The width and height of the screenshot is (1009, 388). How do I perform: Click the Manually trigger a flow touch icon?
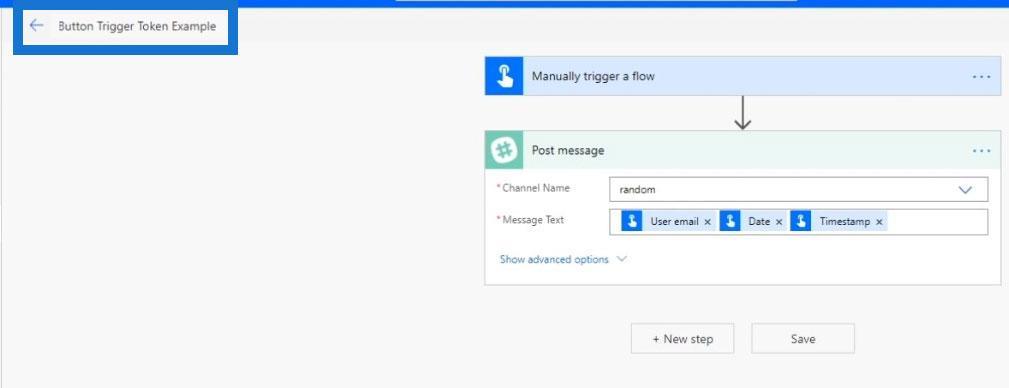[504, 76]
